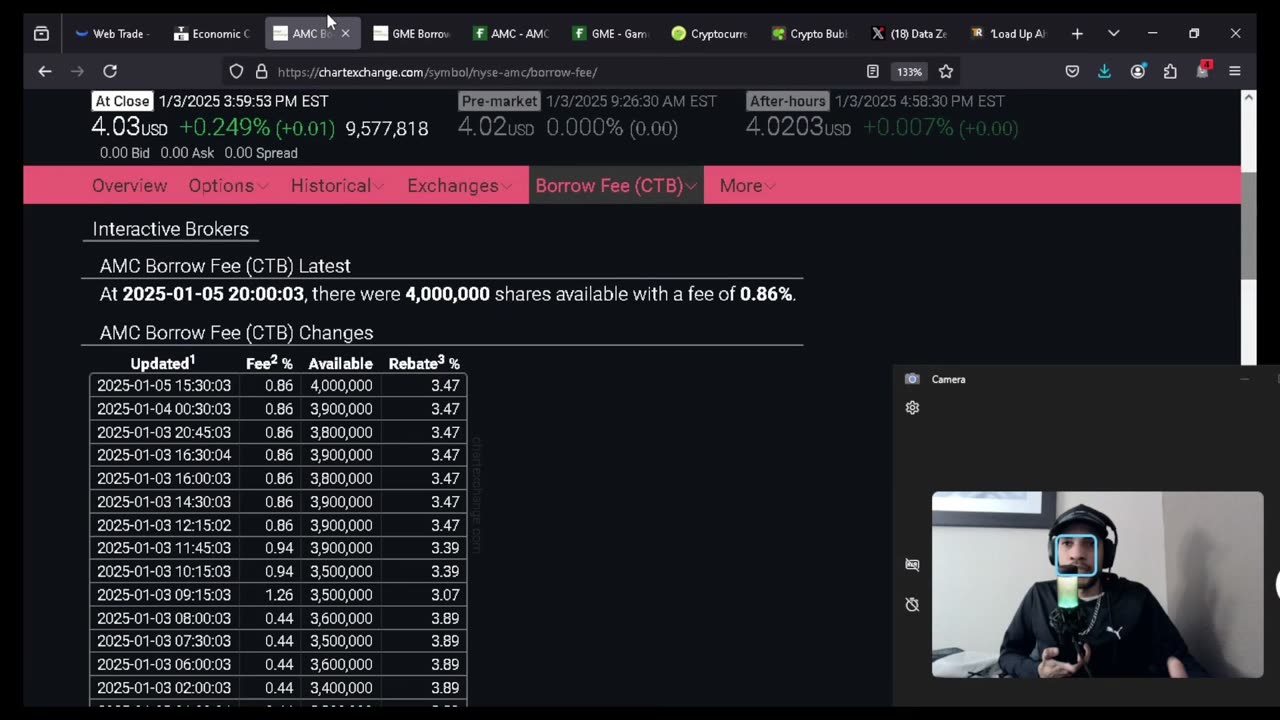Switch to AMC - AMC finviz tab
Image resolution: width=1280 pixels, height=720 pixels.
pyautogui.click(x=511, y=34)
